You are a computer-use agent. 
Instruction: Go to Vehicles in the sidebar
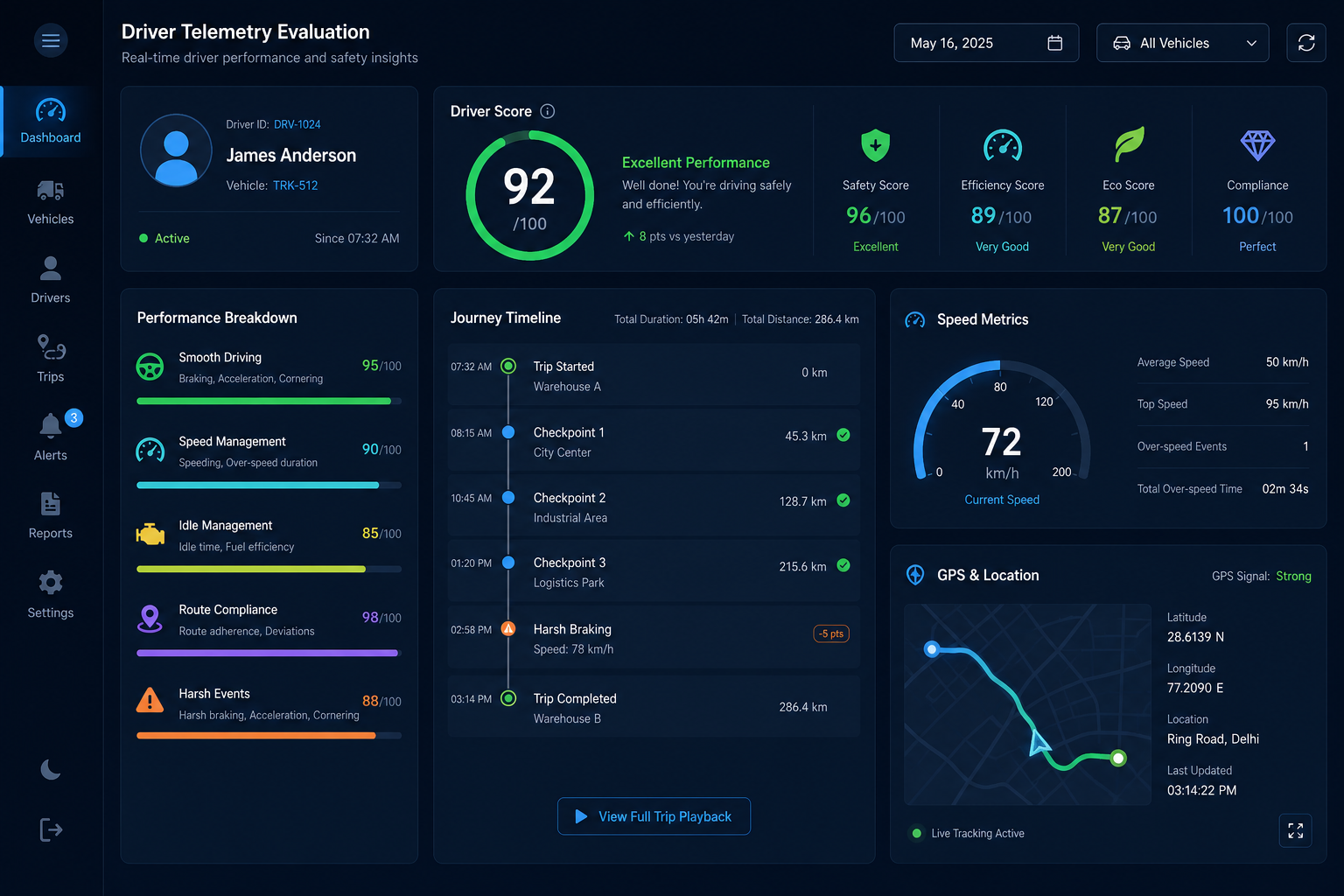click(x=51, y=203)
